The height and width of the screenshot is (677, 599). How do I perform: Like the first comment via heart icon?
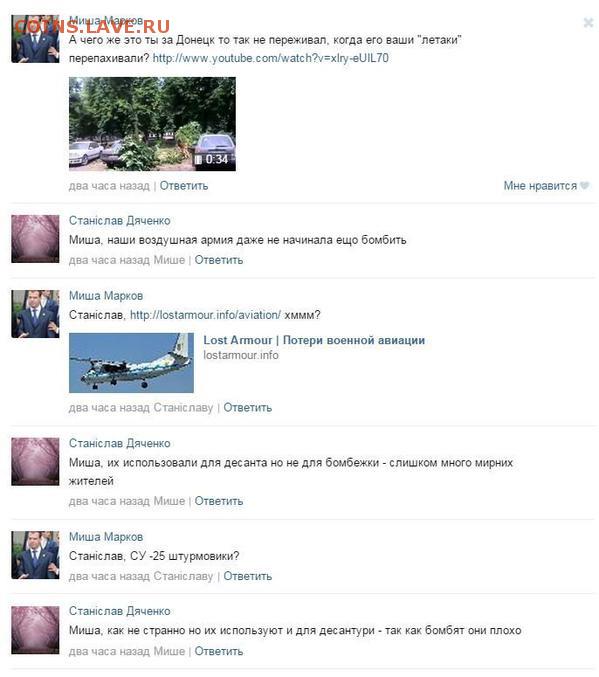coord(584,186)
